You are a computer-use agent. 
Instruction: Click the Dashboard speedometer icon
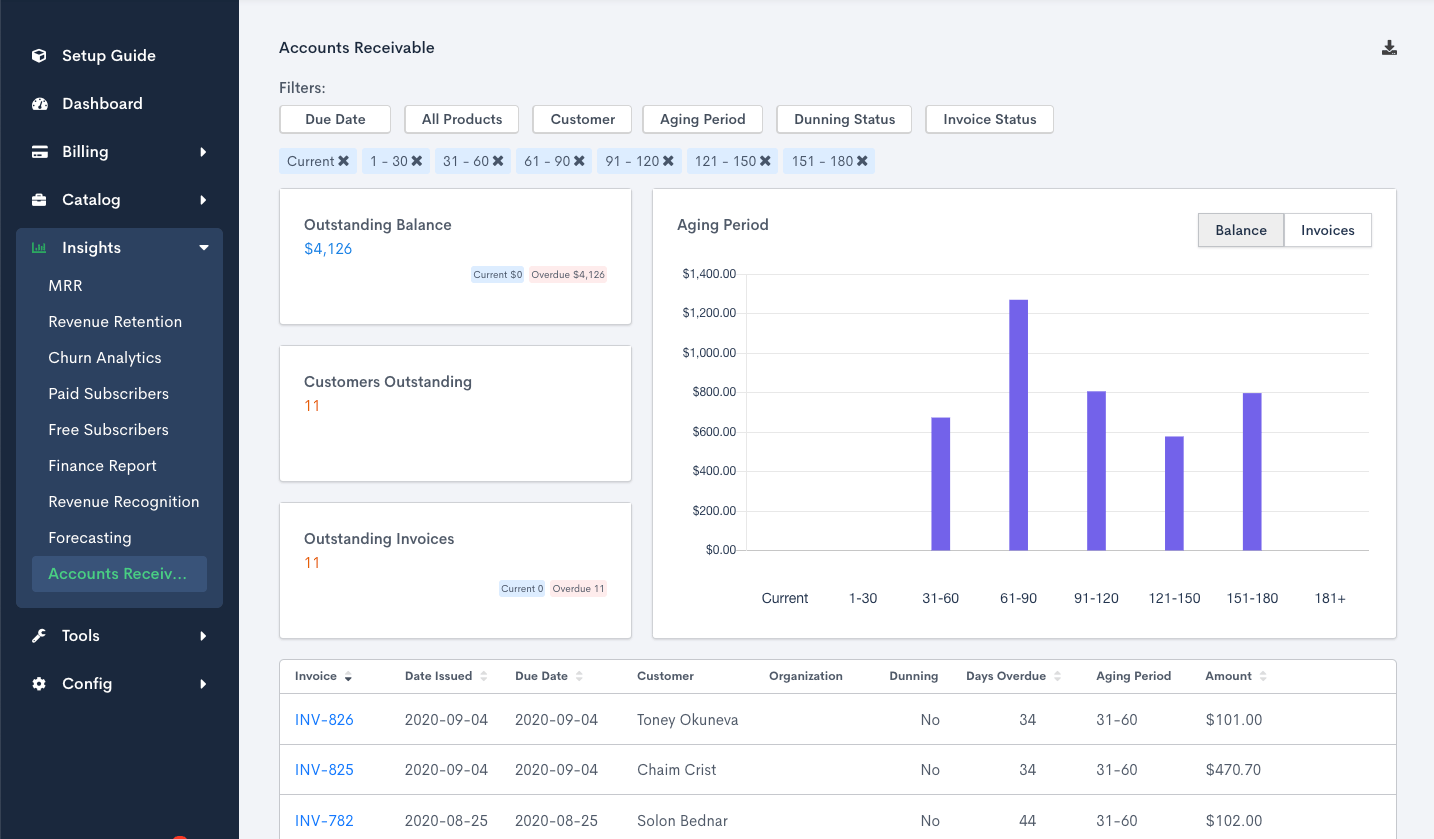coord(38,103)
